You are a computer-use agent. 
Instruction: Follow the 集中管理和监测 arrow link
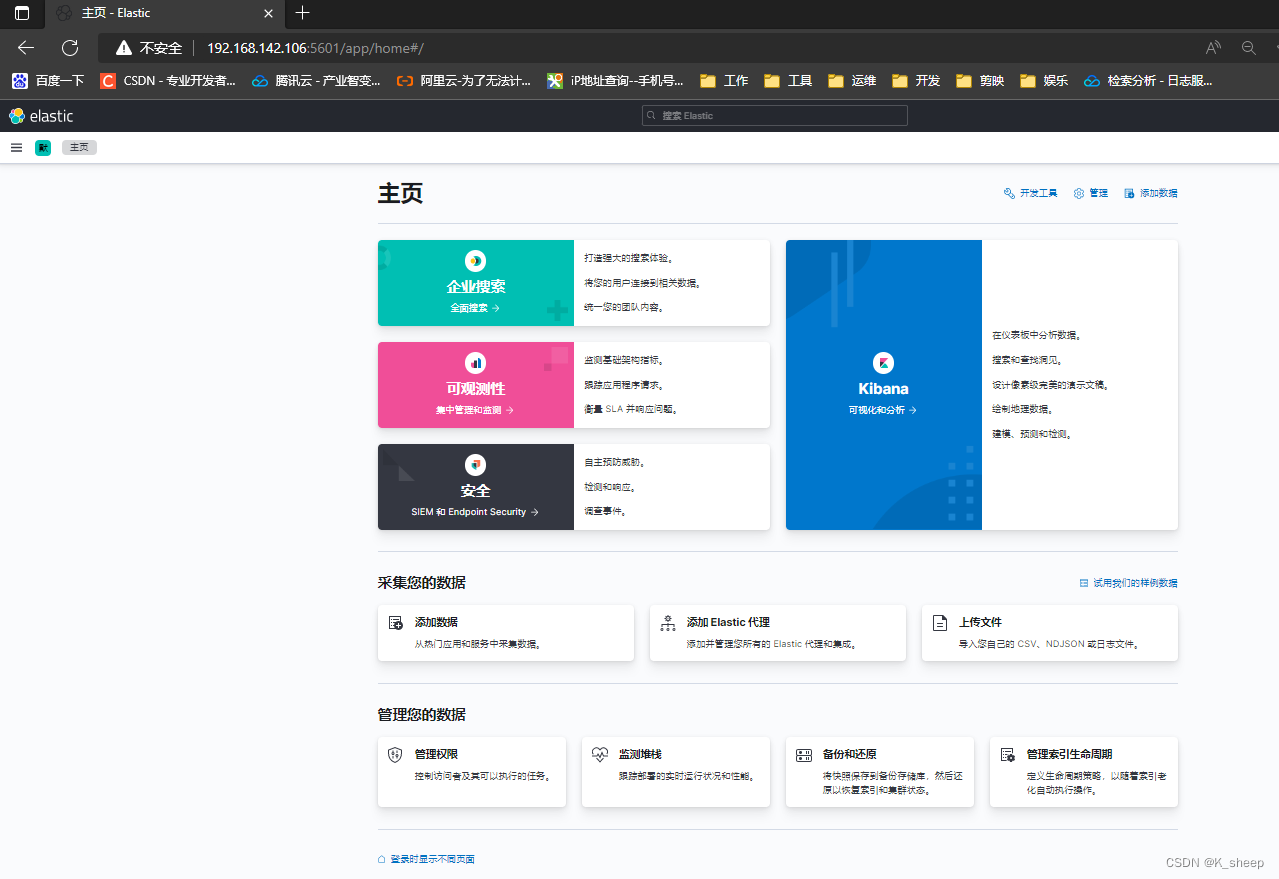(x=475, y=410)
